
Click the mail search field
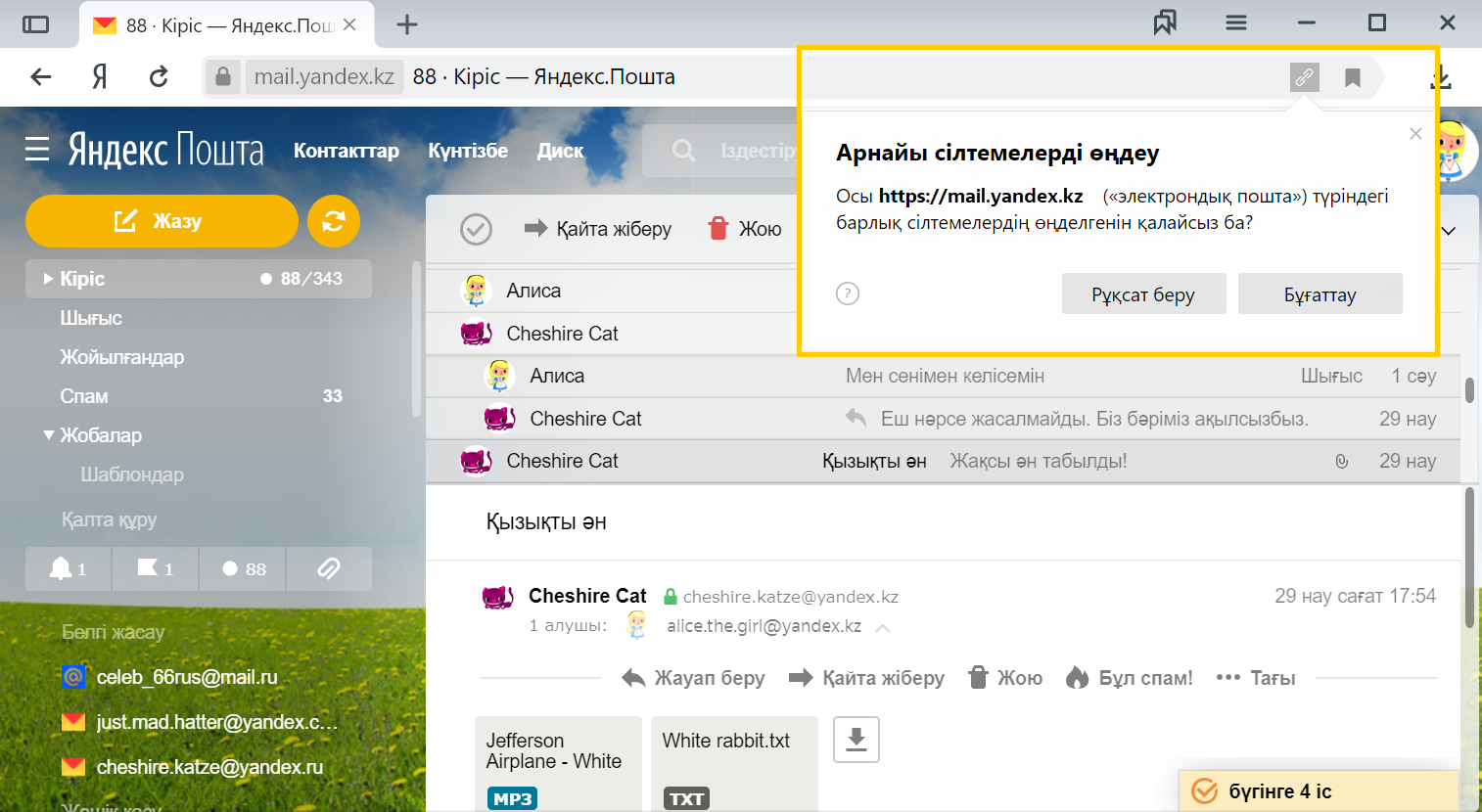(720, 151)
